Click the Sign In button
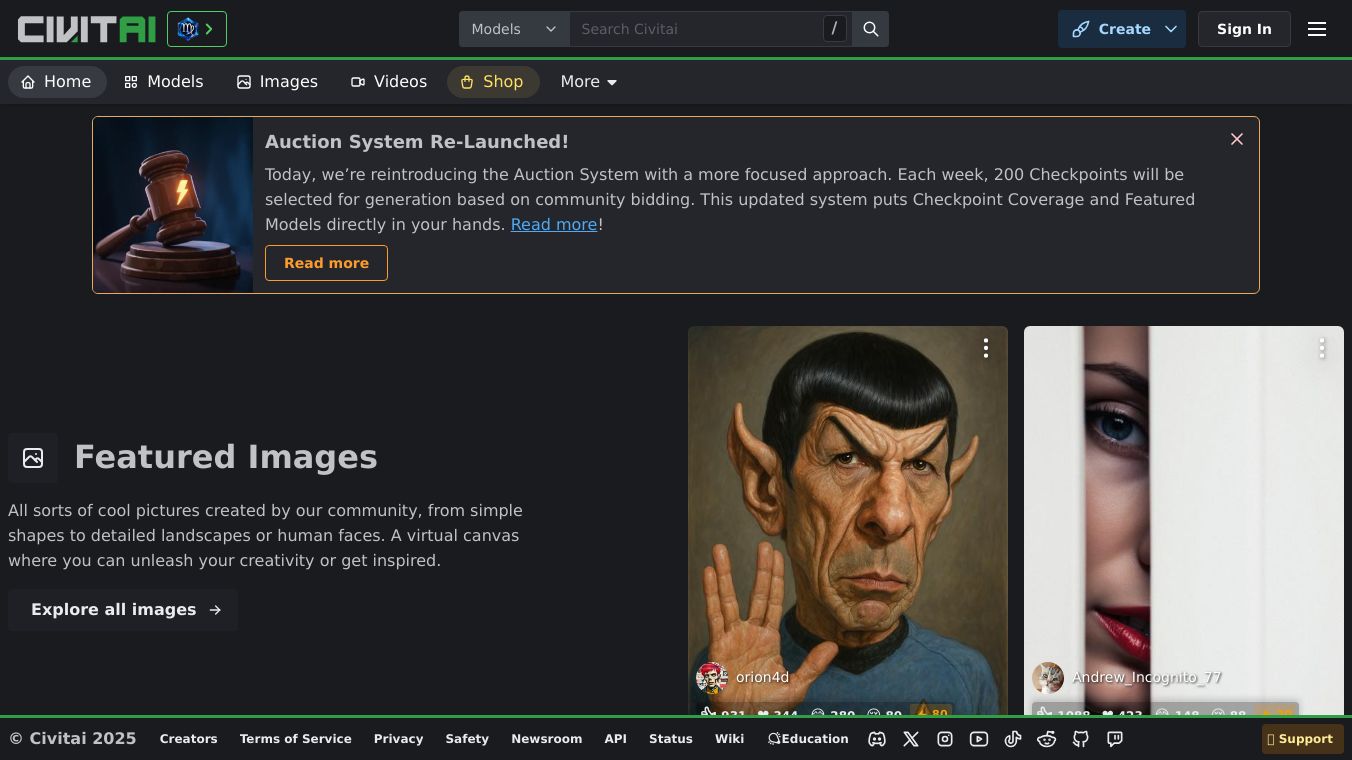The height and width of the screenshot is (760, 1352). 1244,29
